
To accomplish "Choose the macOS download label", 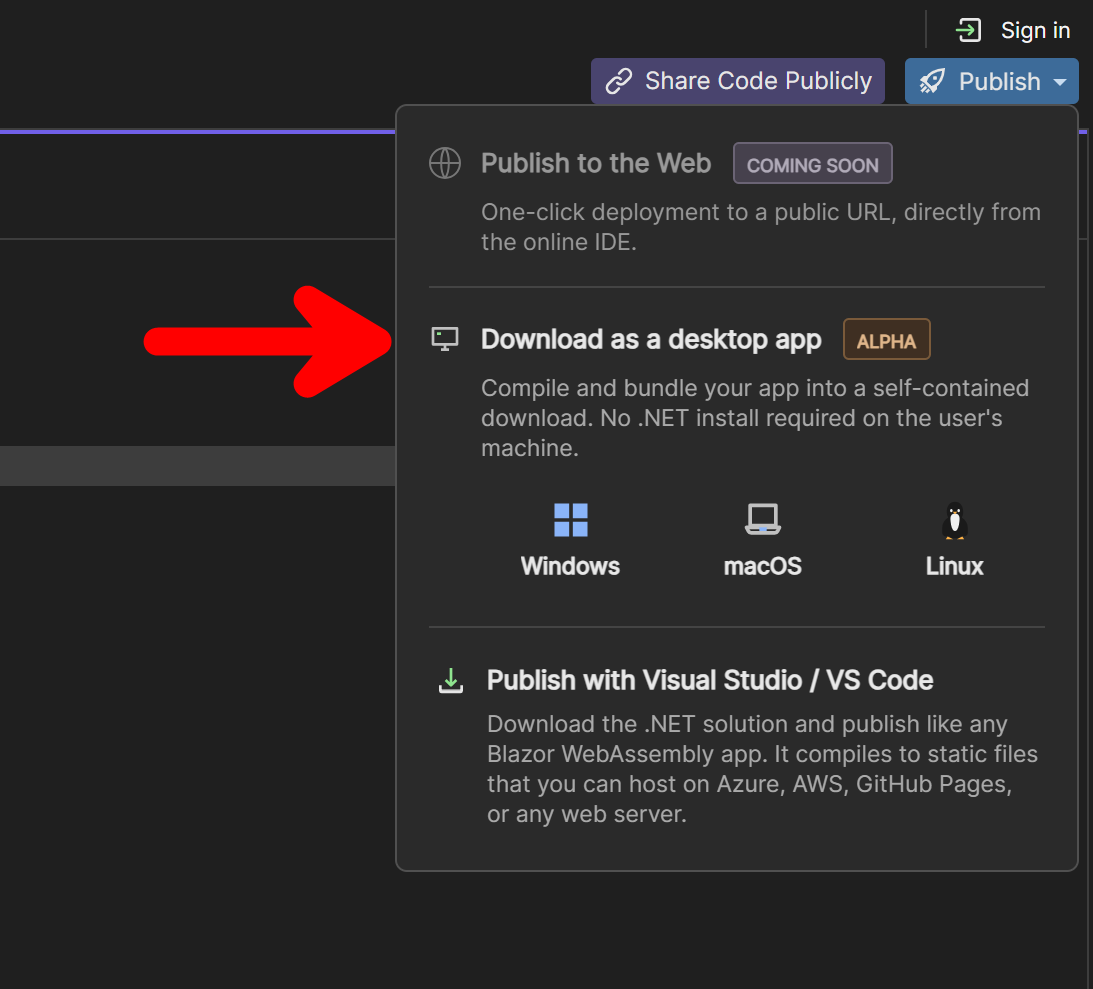I will 763,566.
